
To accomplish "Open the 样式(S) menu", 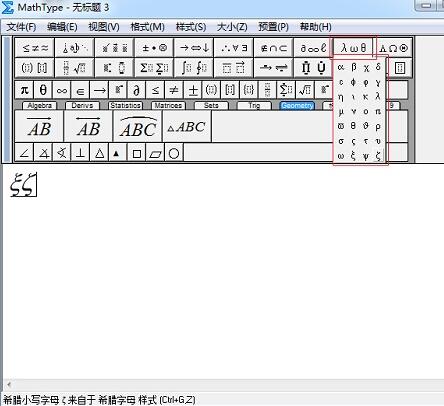I will click(x=191, y=27).
